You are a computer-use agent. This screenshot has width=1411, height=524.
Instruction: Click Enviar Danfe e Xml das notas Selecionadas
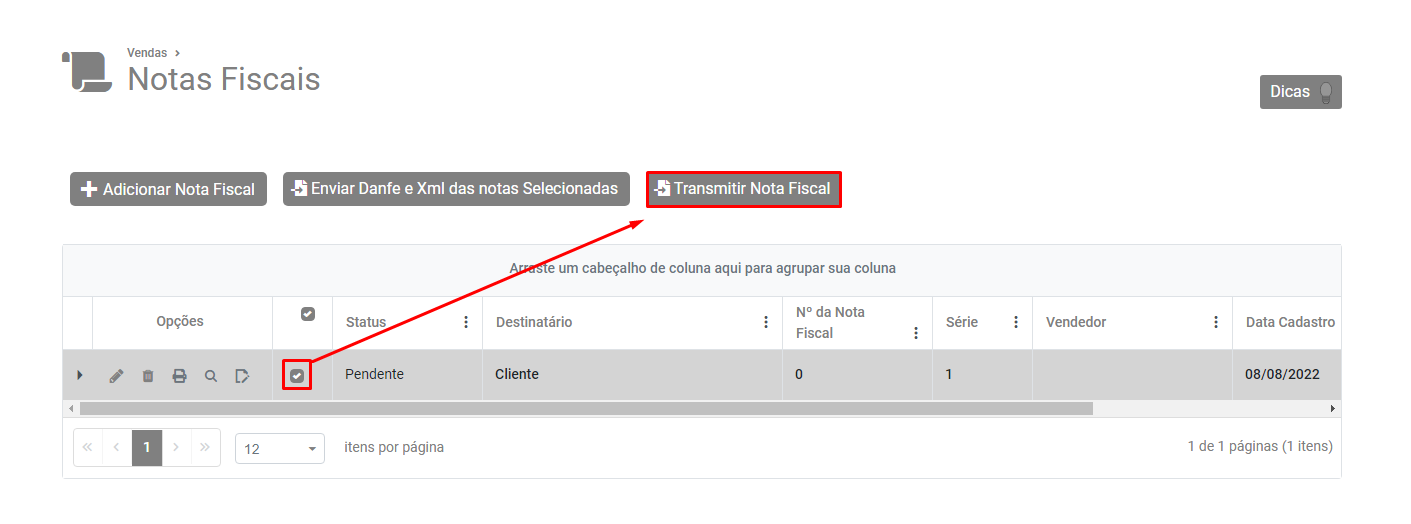pos(456,189)
